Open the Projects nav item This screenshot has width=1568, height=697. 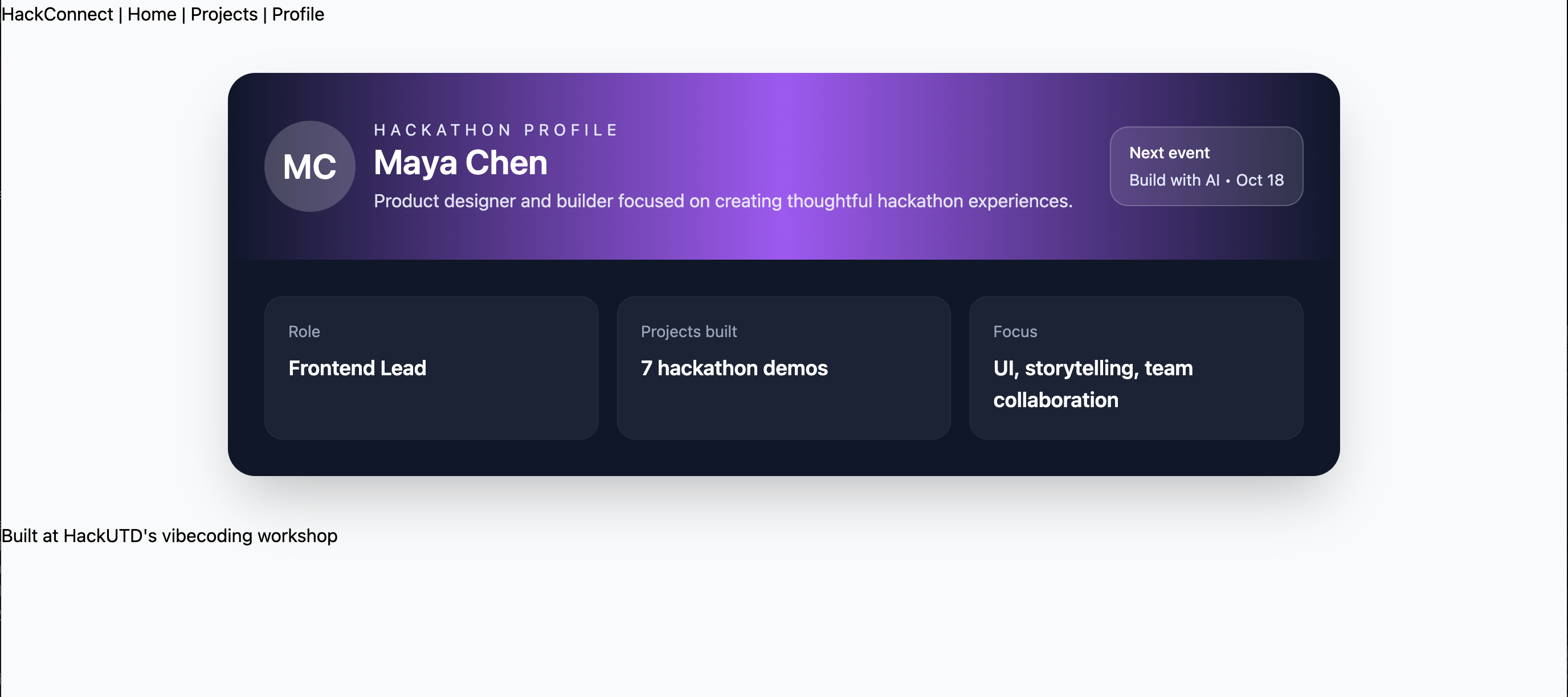[224, 14]
